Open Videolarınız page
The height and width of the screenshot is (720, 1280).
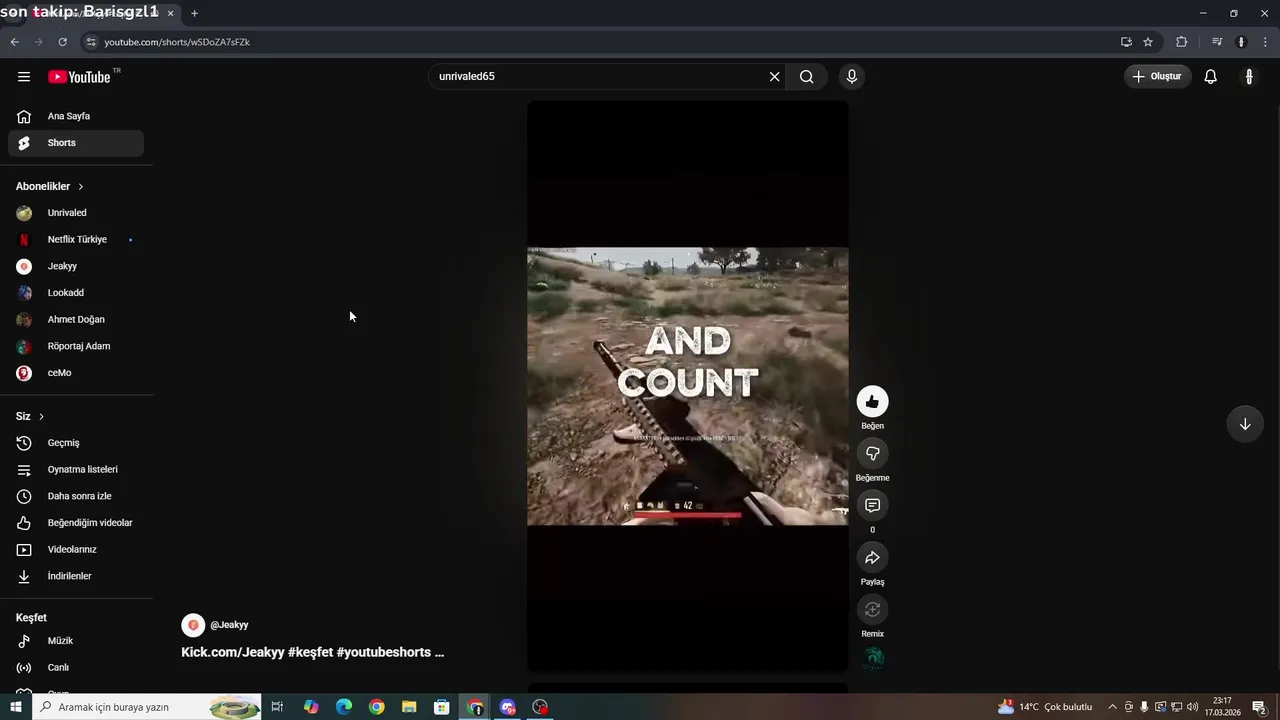click(76, 550)
